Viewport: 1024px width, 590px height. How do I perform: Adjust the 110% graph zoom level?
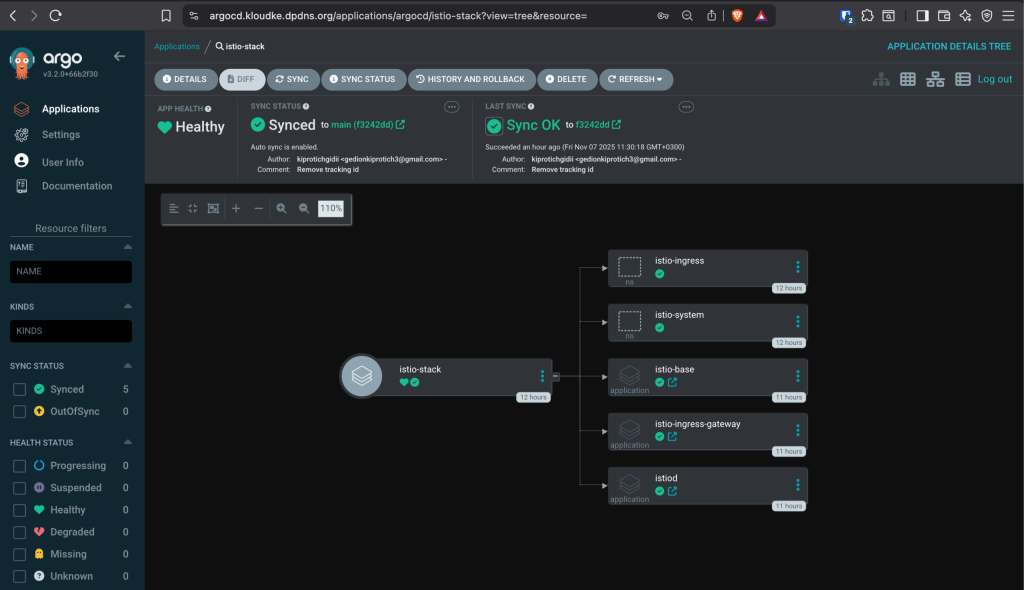330,208
